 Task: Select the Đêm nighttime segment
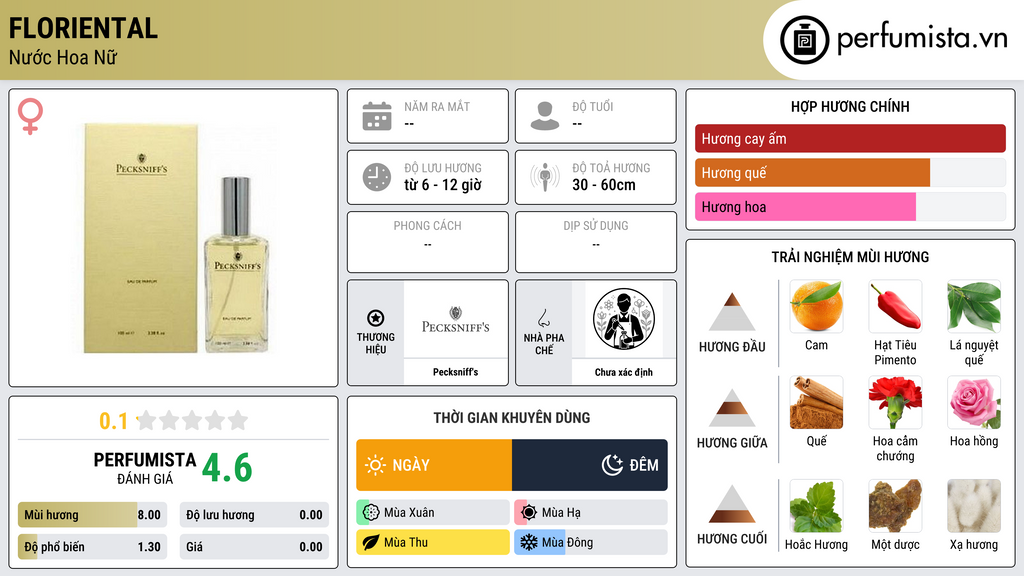[x=590, y=465]
